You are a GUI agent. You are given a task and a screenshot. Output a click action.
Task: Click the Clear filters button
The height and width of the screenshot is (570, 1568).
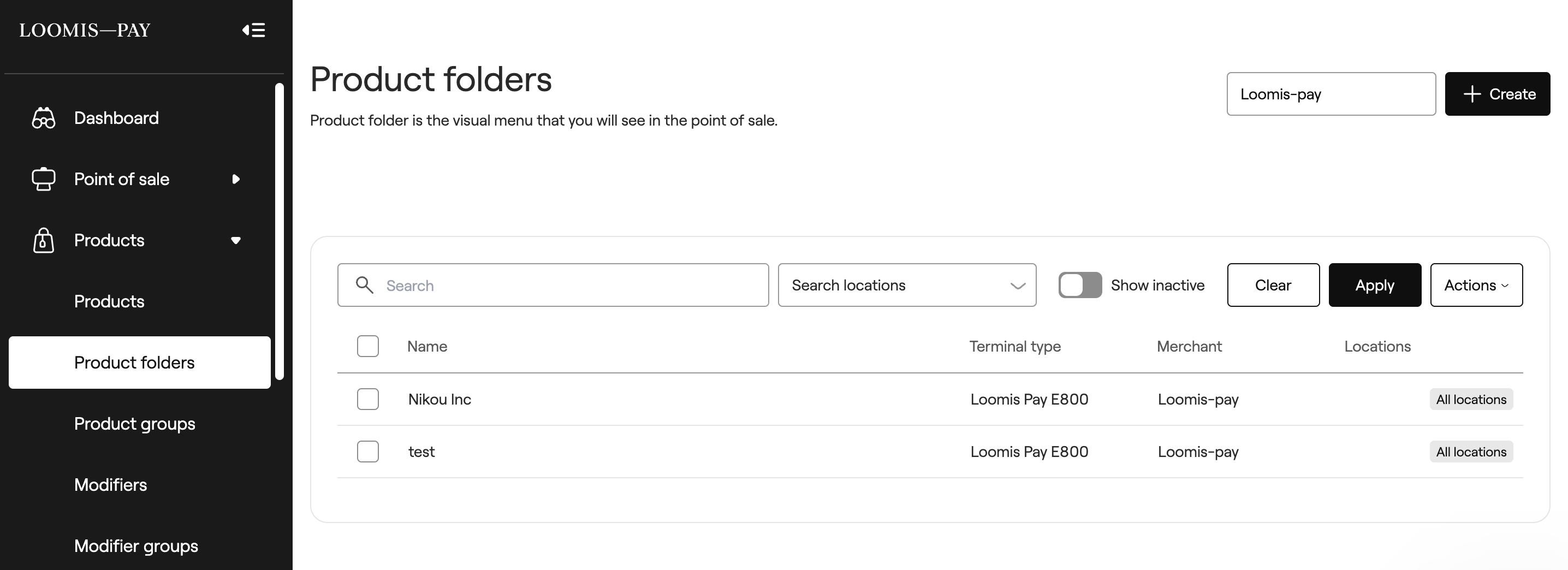point(1273,285)
